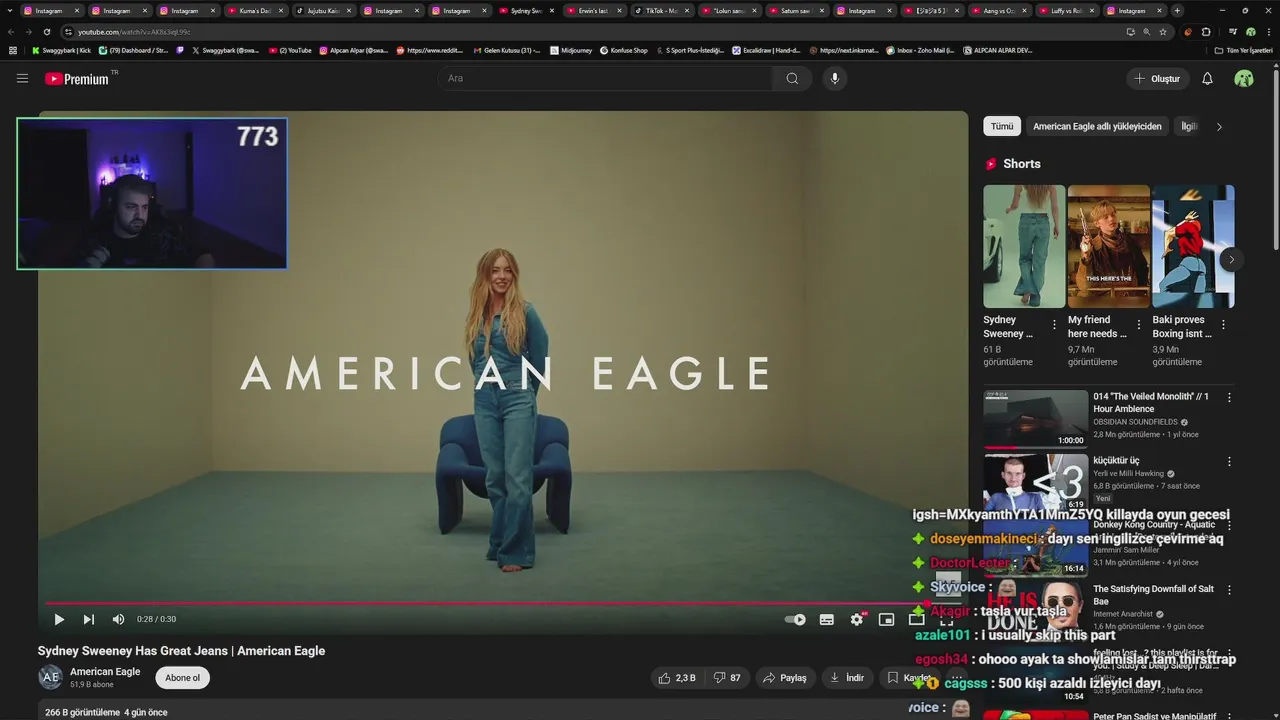Open apps grid icon in bookmarks bar
The width and height of the screenshot is (1280, 720).
point(13,50)
